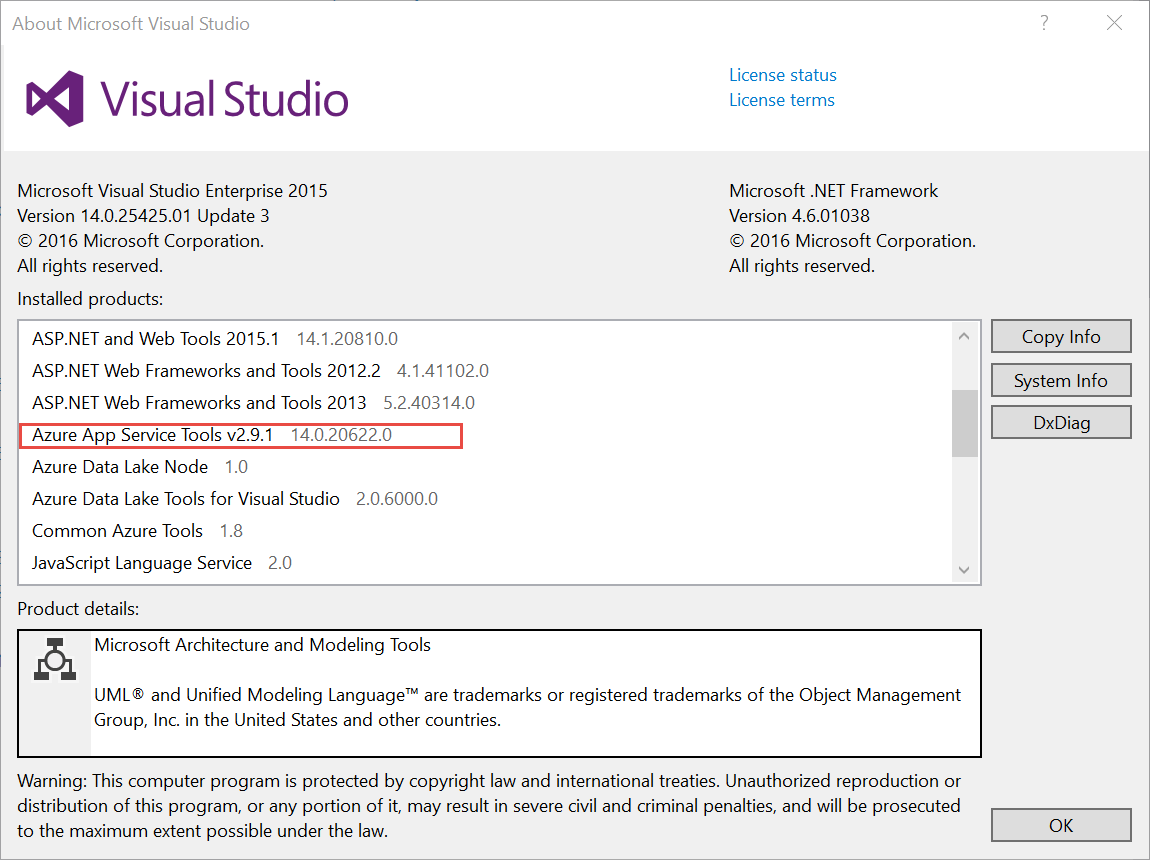Click the Microsoft Architecture and Modeling Tools title

pos(263,644)
